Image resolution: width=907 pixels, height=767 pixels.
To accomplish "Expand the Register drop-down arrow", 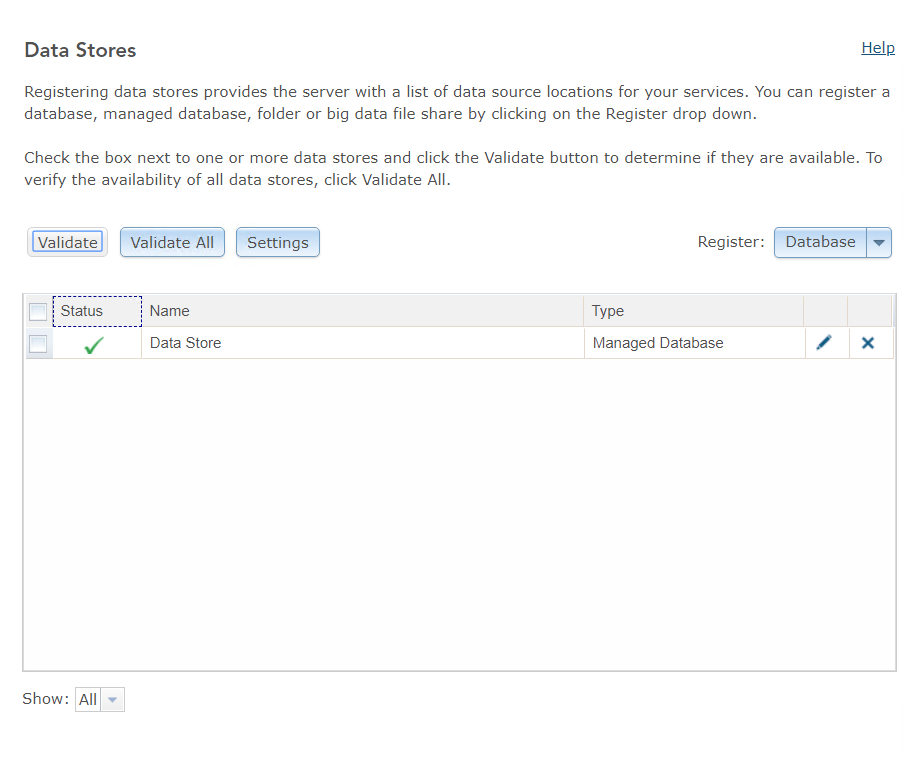I will click(879, 243).
